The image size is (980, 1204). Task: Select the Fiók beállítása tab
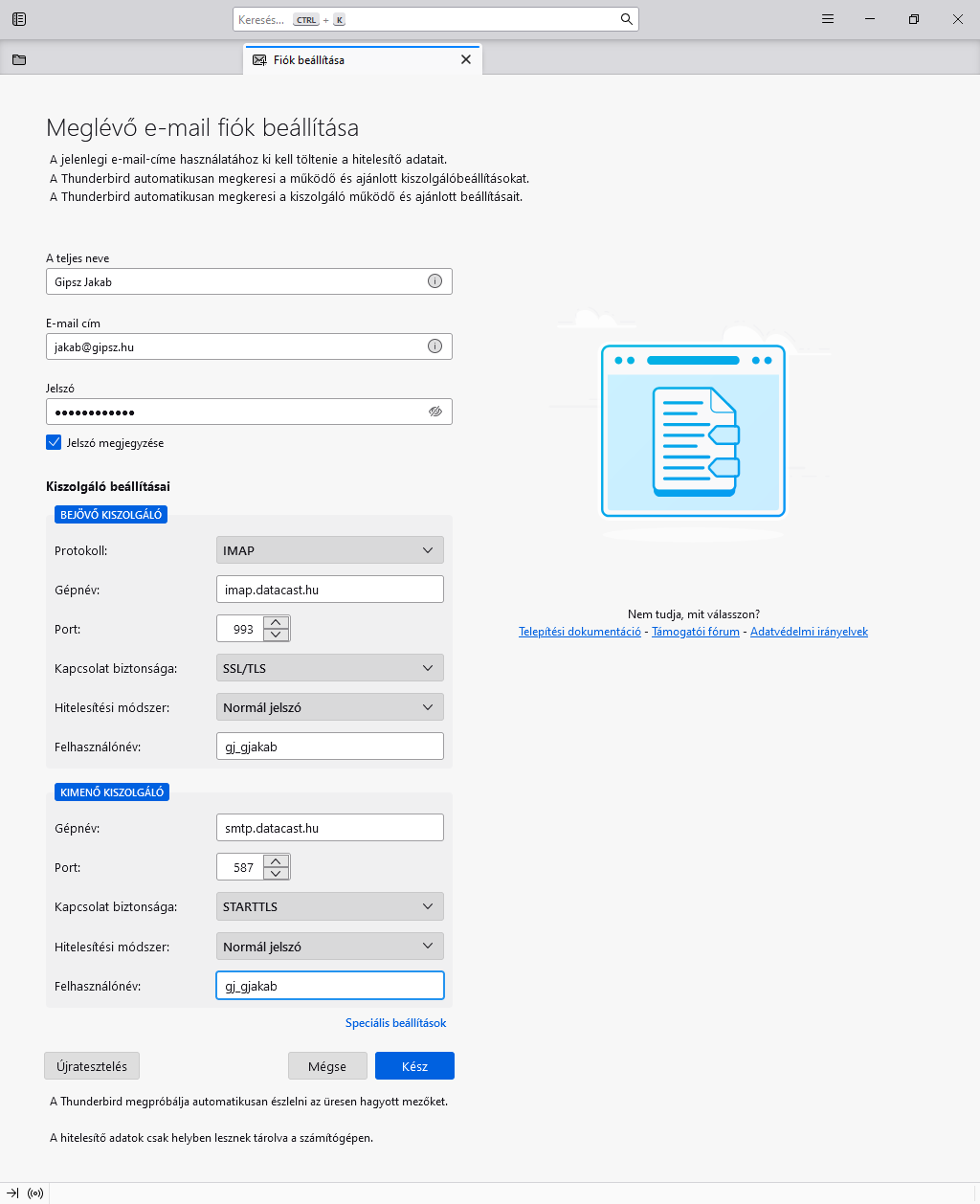(364, 59)
